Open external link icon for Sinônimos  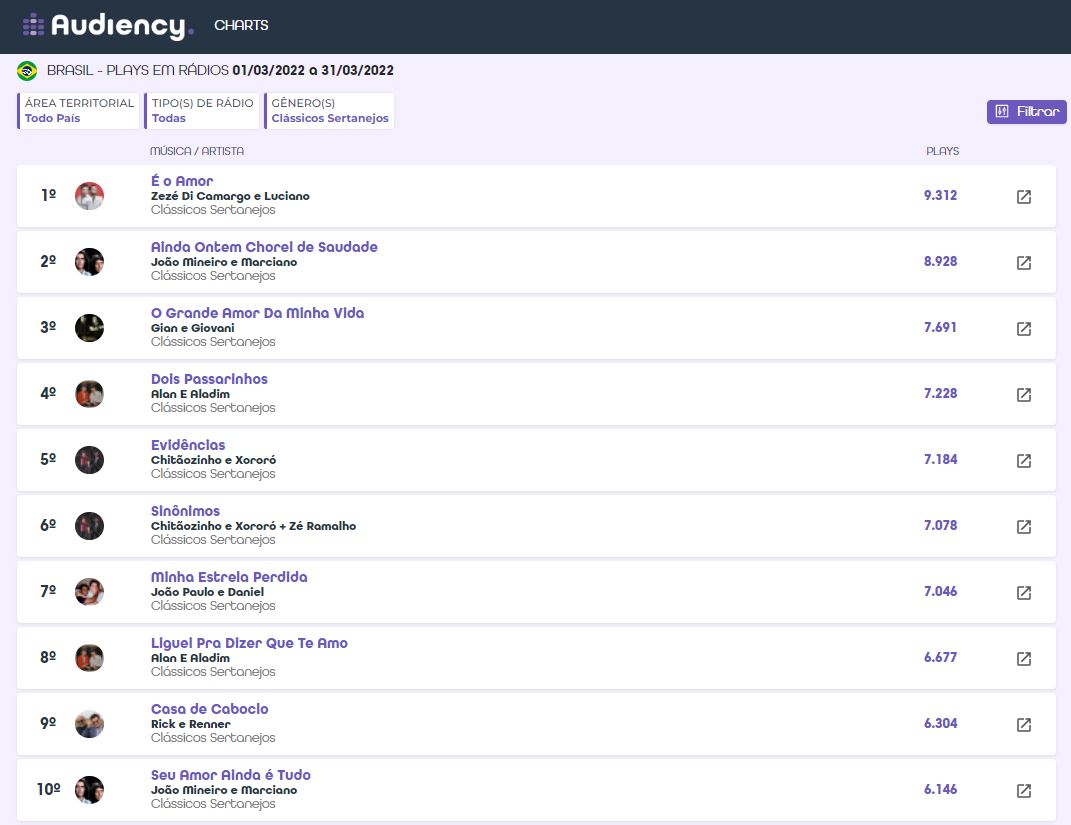(1023, 527)
